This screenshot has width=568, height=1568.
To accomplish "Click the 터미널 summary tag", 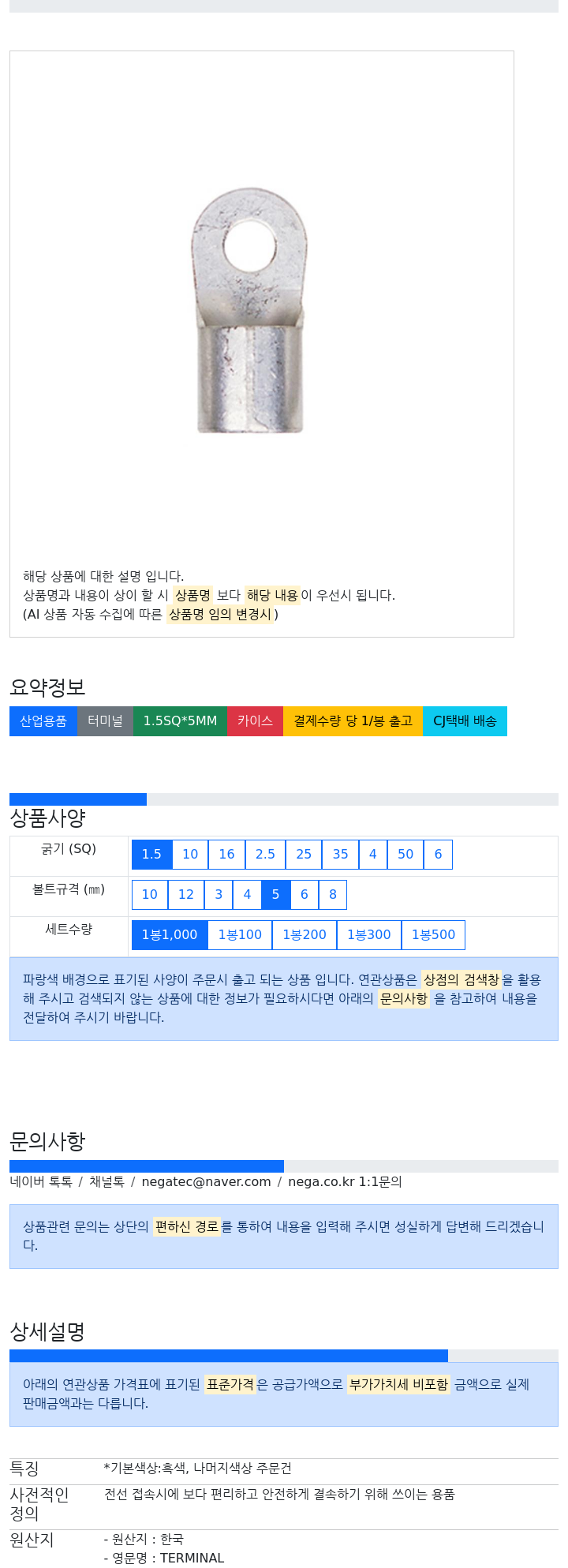I will click(x=105, y=721).
